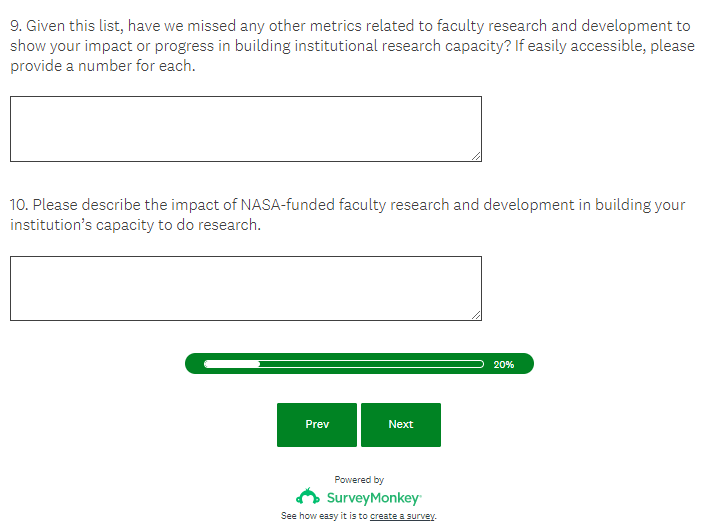Click the SurveyMonkey logo icon
The height and width of the screenshot is (526, 725).
(308, 497)
